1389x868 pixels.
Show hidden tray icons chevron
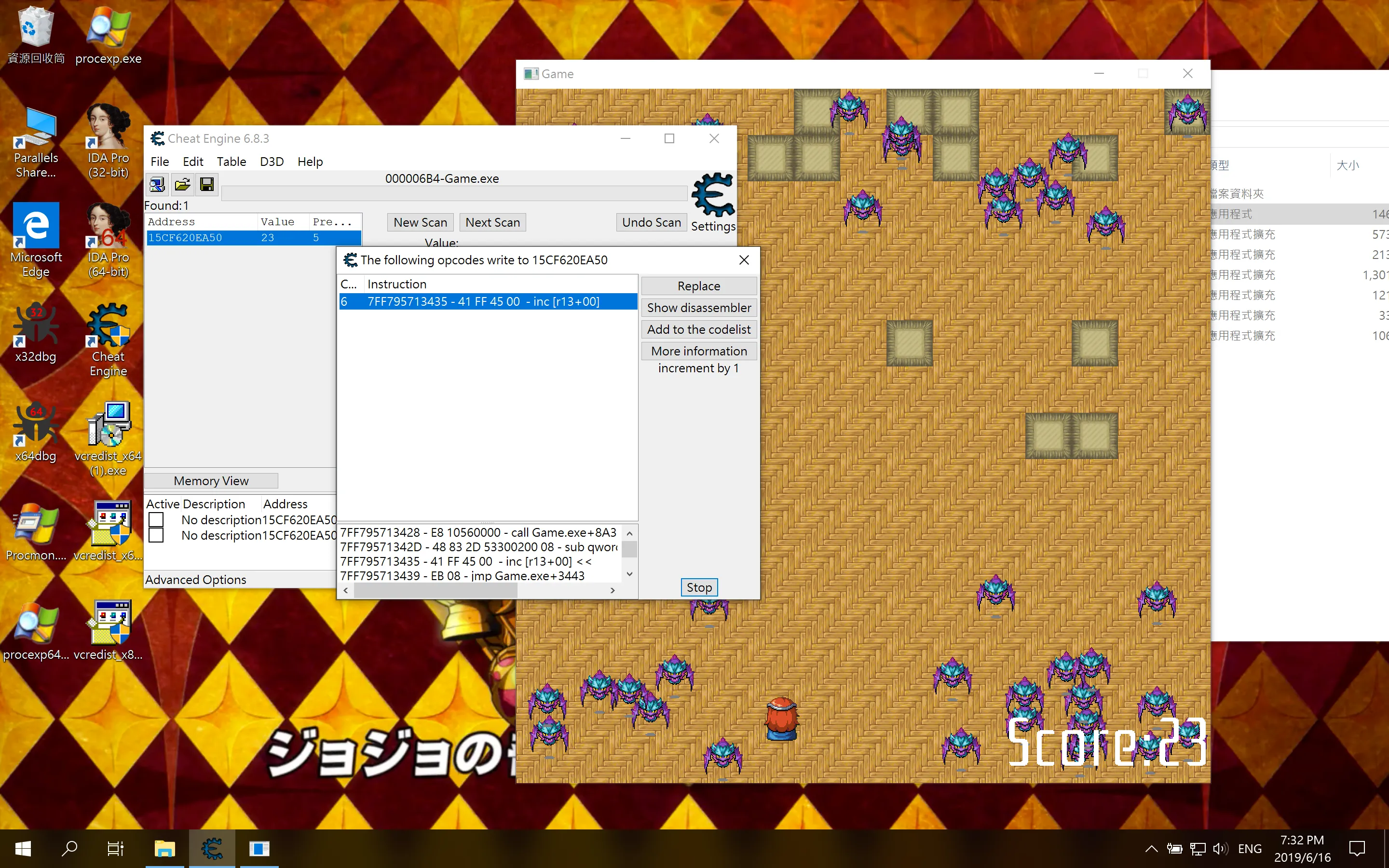pos(1151,849)
